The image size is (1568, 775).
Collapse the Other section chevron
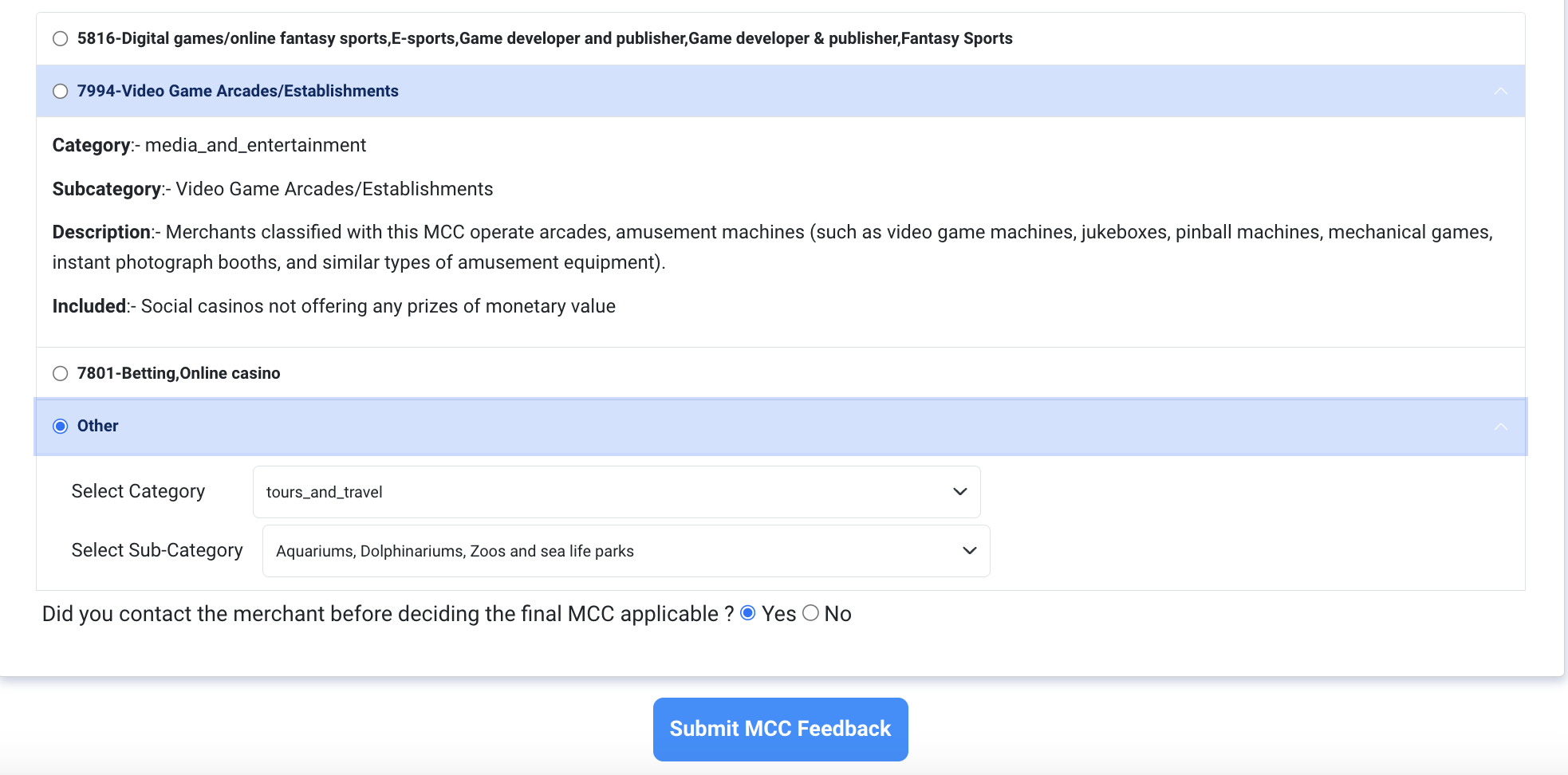(x=1500, y=427)
